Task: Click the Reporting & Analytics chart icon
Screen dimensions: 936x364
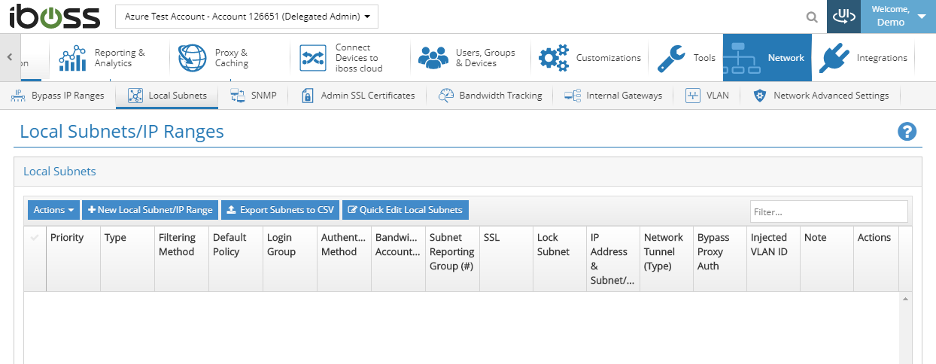Action: click(x=72, y=58)
